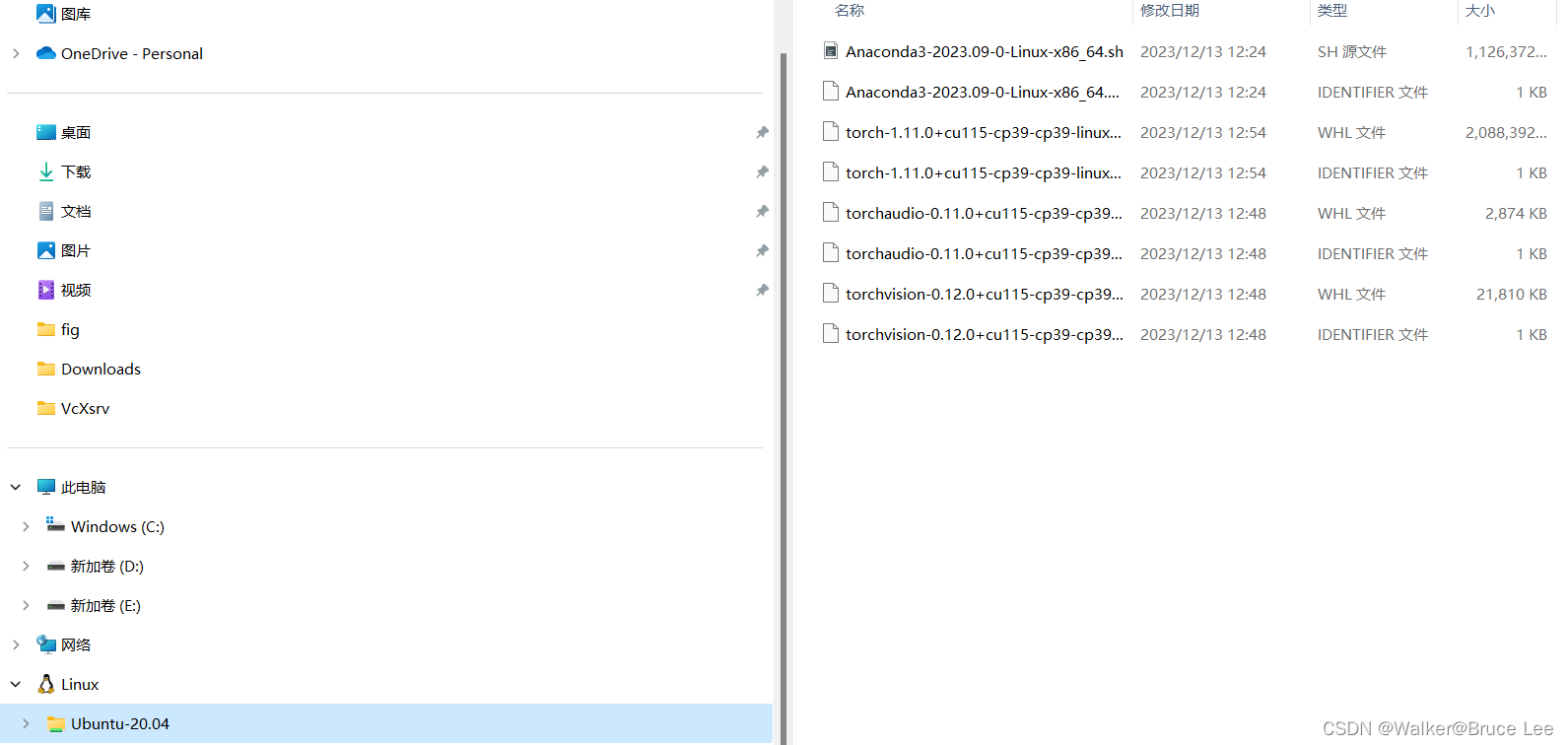Click the torchaudio IDENTIFIER file icon
Image resolution: width=1568 pixels, height=745 pixels.
831,252
